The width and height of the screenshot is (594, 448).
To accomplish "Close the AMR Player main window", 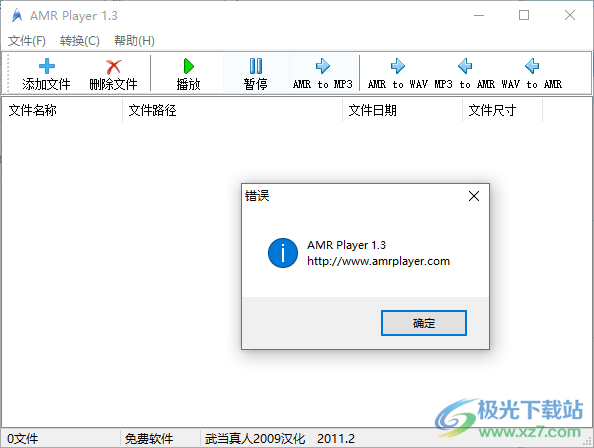I will pyautogui.click(x=570, y=16).
